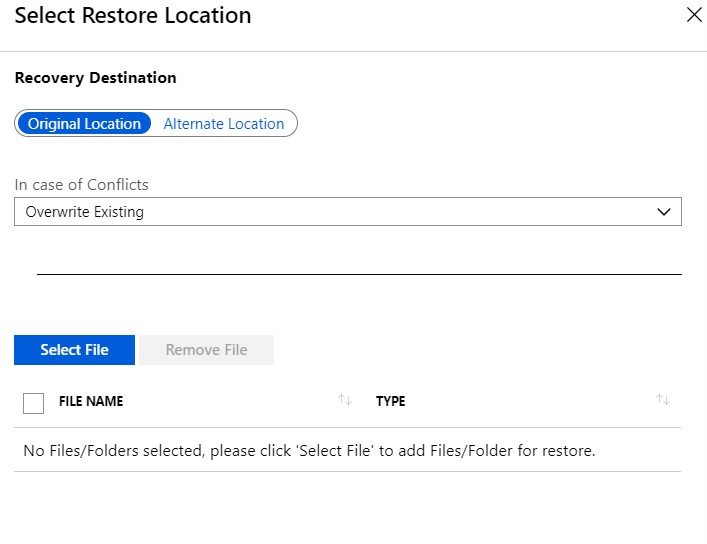Click the Recovery Destination heading
Screen dimensions: 707x544
[96, 78]
